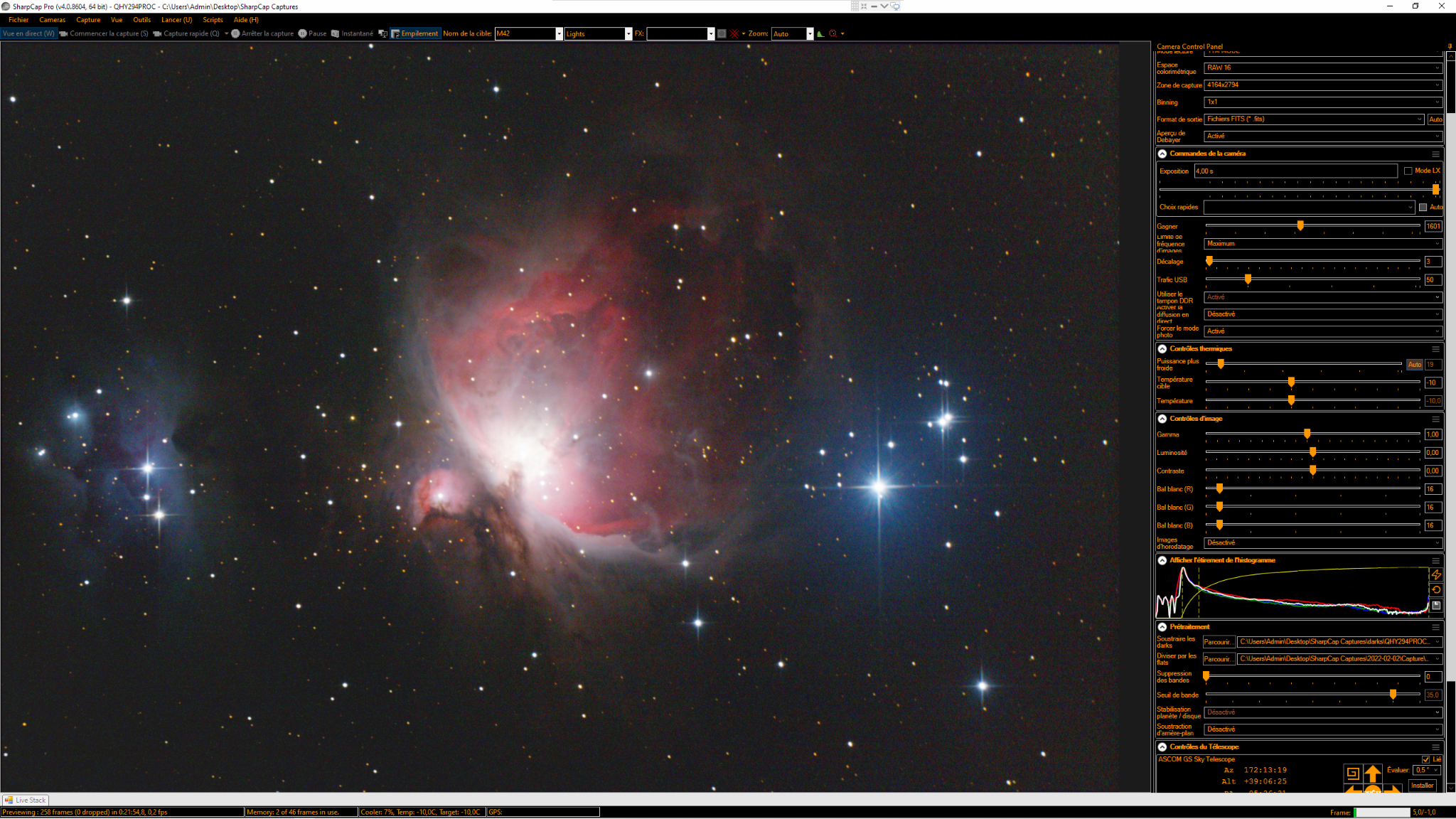Image resolution: width=1456 pixels, height=819 pixels.
Task: Toggle the Auto cooler power button
Action: point(1415,365)
